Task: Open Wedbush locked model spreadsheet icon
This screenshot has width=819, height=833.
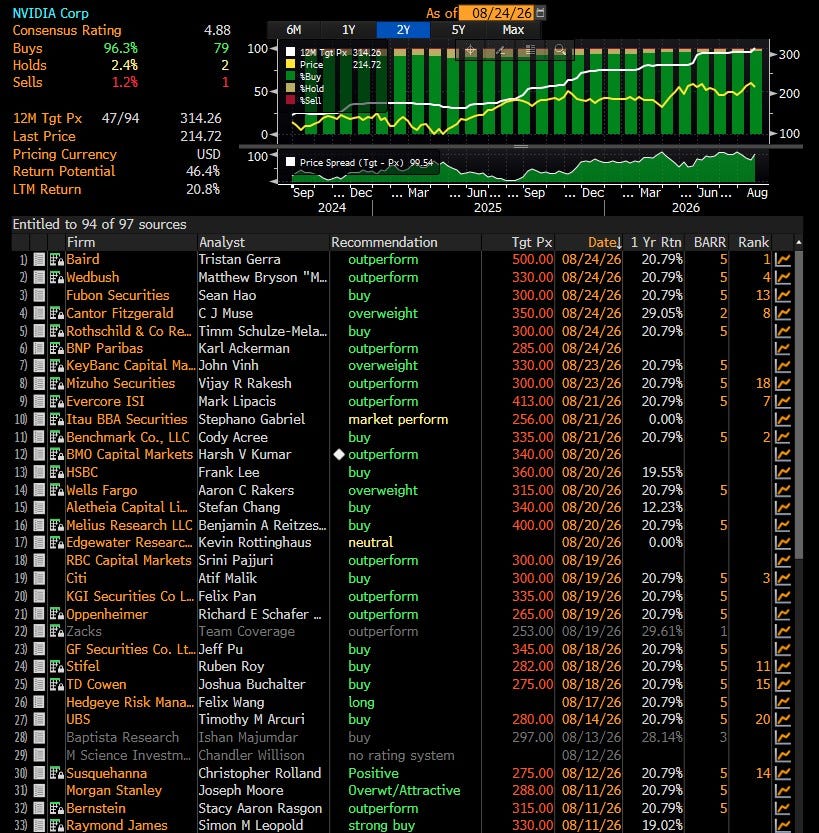Action: click(x=56, y=277)
